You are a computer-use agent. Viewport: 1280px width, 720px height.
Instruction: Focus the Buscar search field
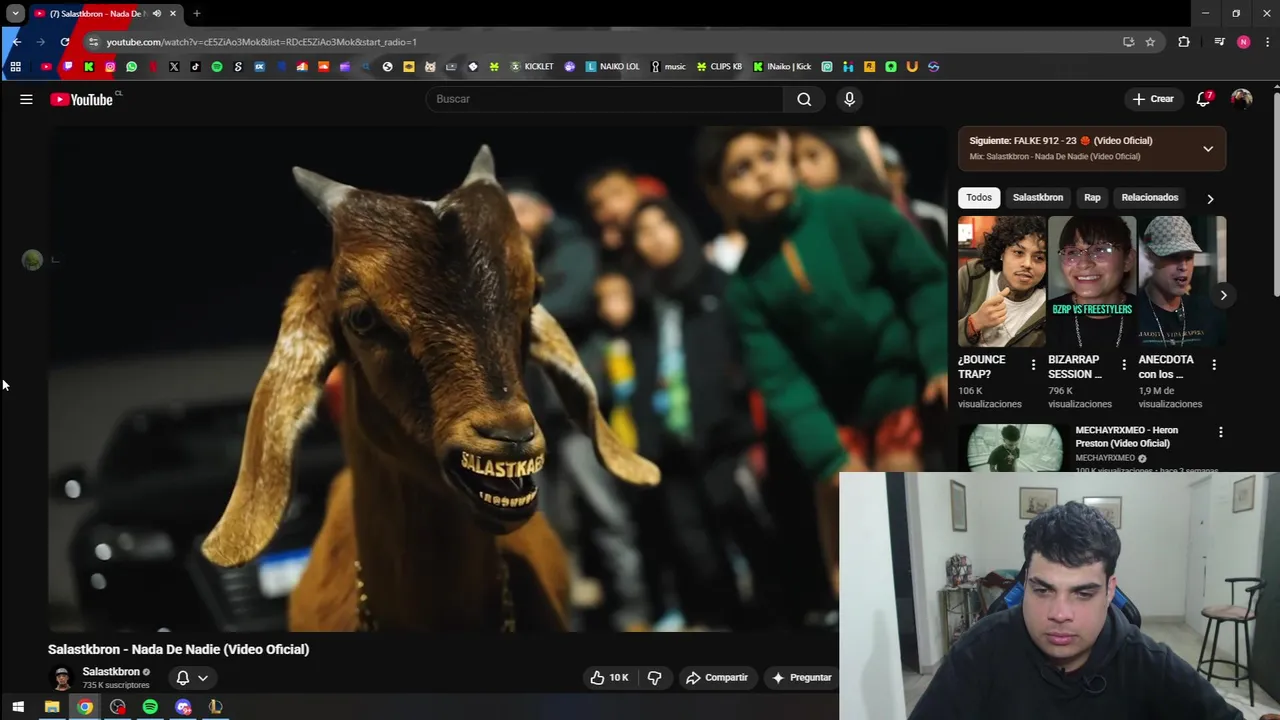coord(605,99)
